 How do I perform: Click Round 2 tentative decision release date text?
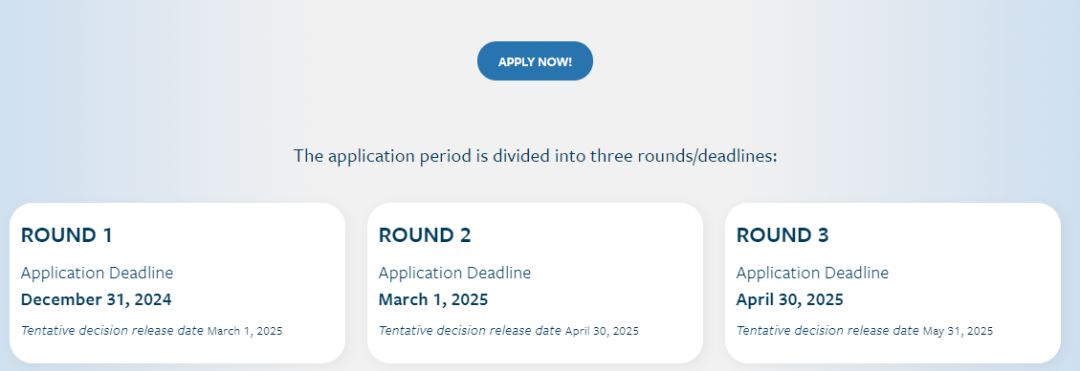click(470, 330)
